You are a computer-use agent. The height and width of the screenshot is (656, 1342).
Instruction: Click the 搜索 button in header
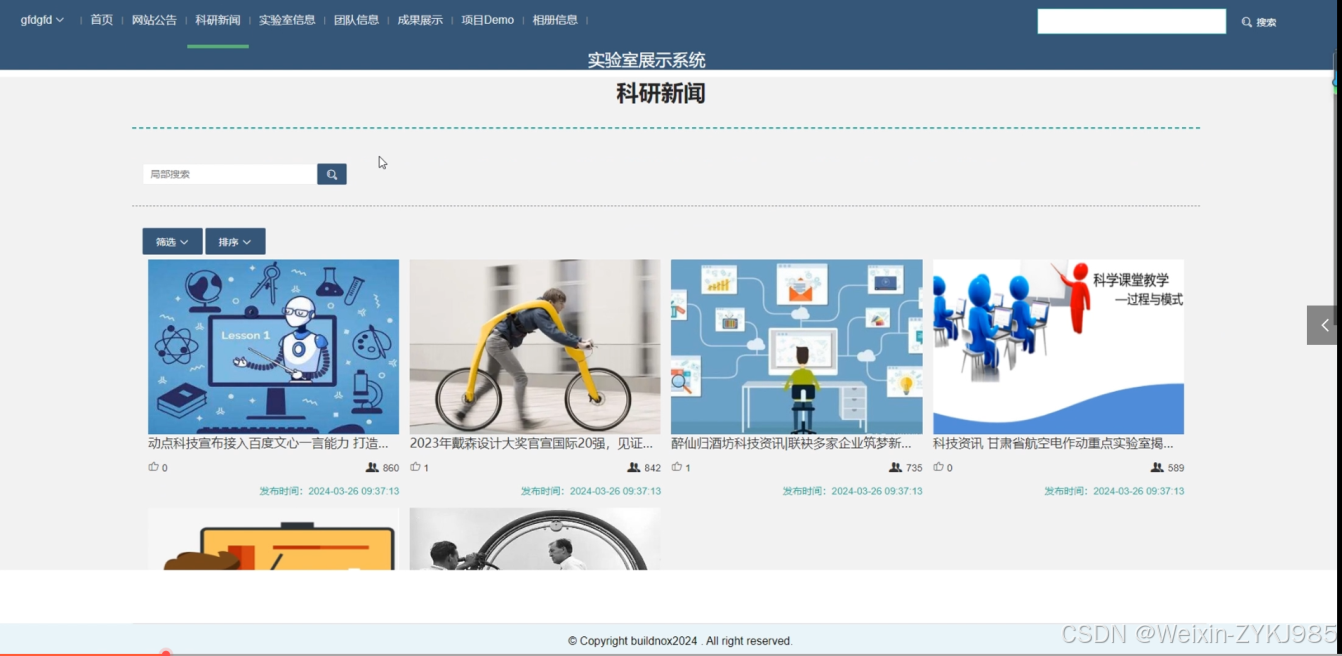coord(1260,22)
